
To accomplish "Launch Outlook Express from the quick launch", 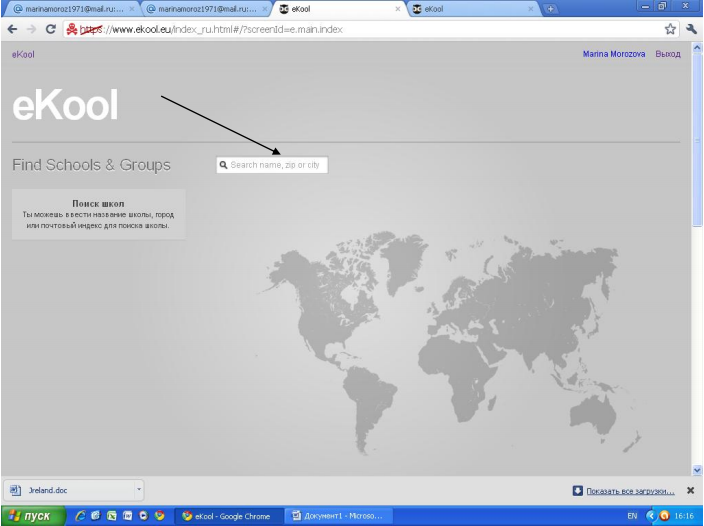I will pos(96,516).
